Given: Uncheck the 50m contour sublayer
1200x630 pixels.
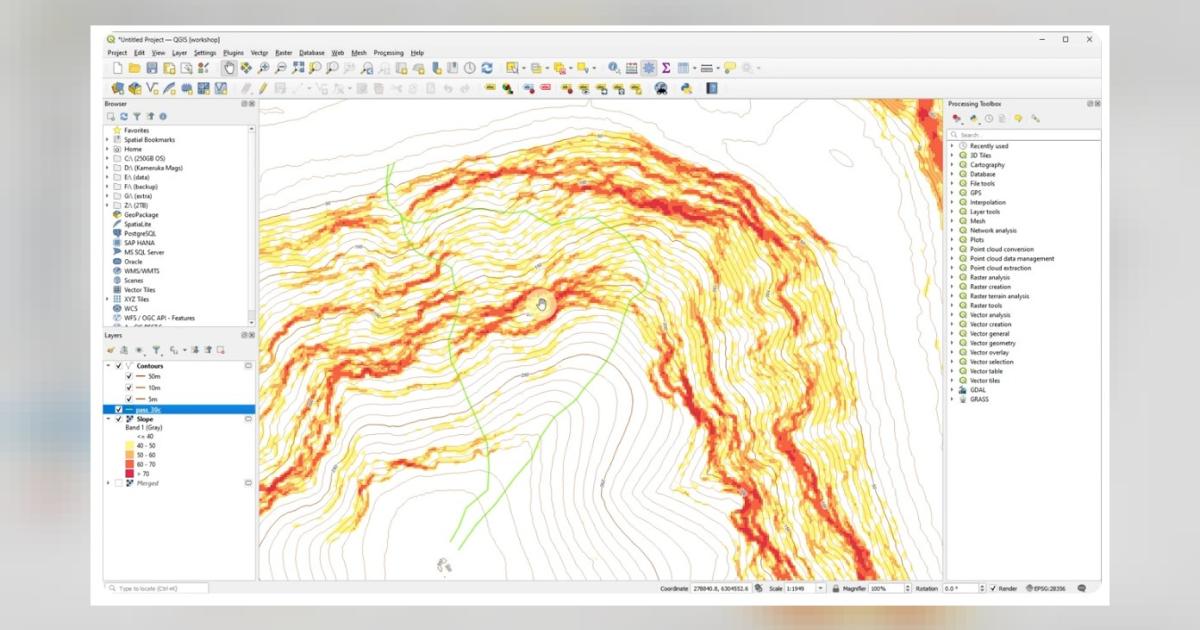Looking at the screenshot, I should click(x=128, y=376).
